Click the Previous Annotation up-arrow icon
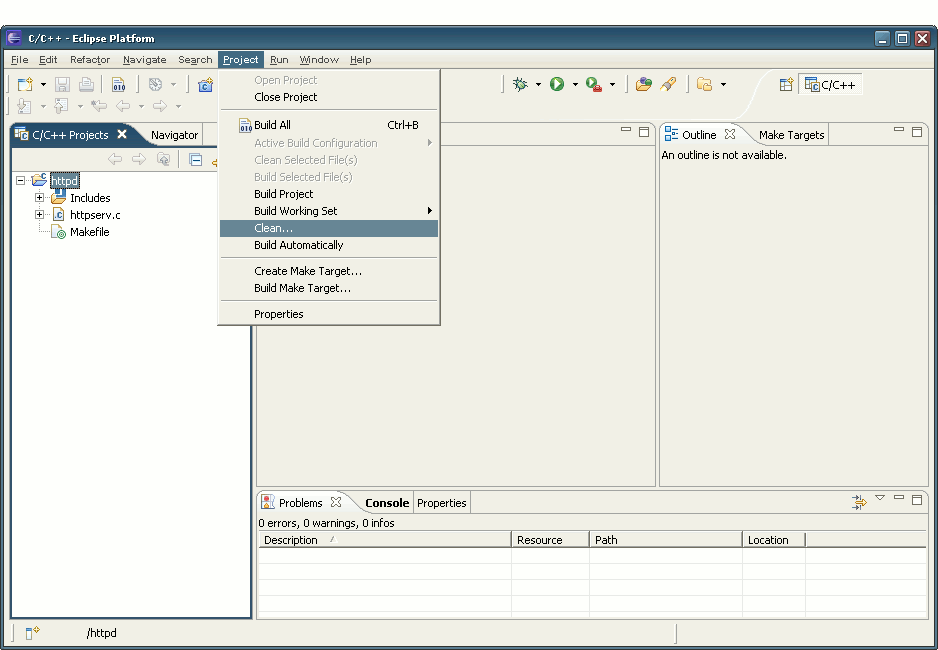Viewport: 938px width, 650px height. (61, 106)
